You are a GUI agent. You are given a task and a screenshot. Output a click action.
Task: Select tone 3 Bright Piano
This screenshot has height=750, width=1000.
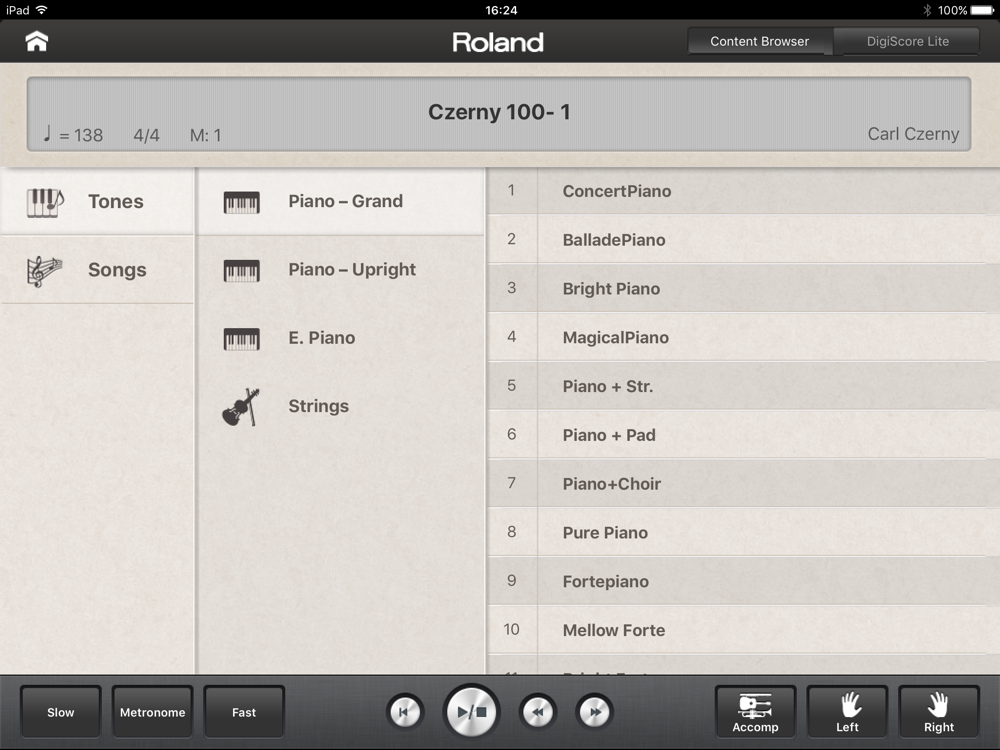tap(744, 288)
